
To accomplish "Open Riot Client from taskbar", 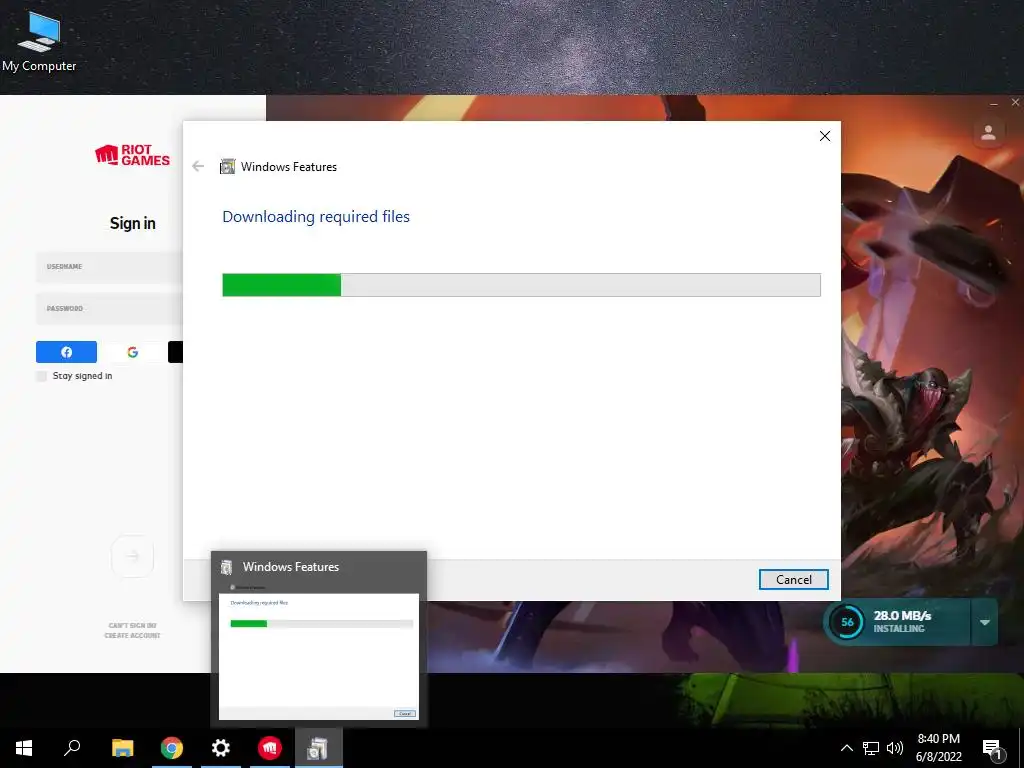I will pos(270,748).
